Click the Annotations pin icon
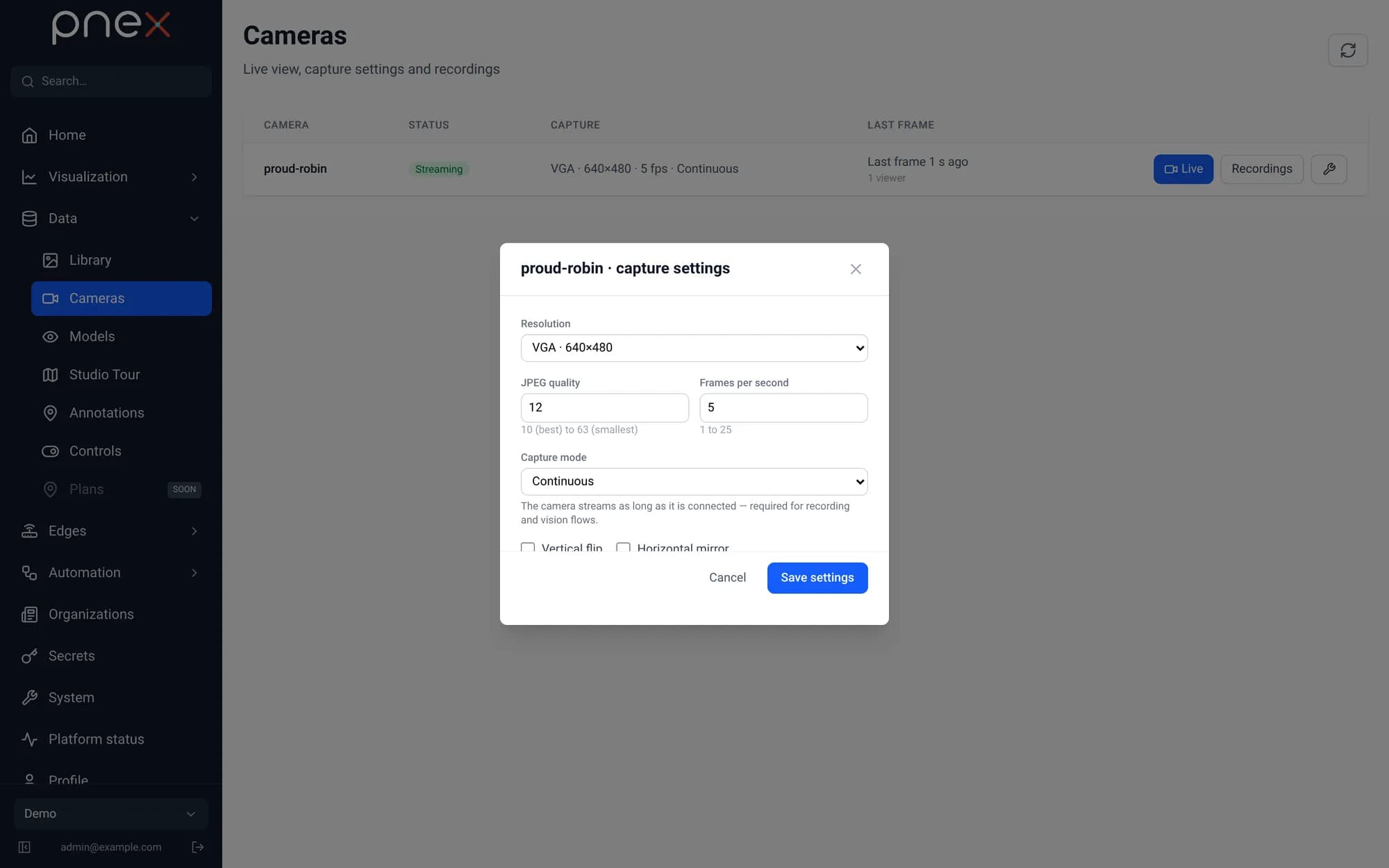The width and height of the screenshot is (1389, 868). [x=50, y=413]
